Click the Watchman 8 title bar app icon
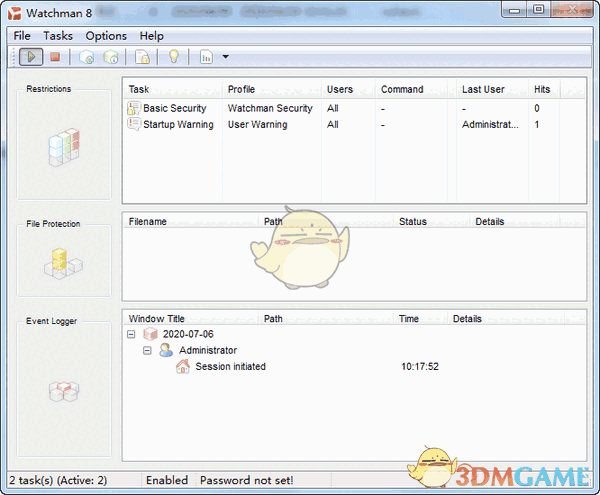The height and width of the screenshot is (495, 600). pyautogui.click(x=15, y=13)
